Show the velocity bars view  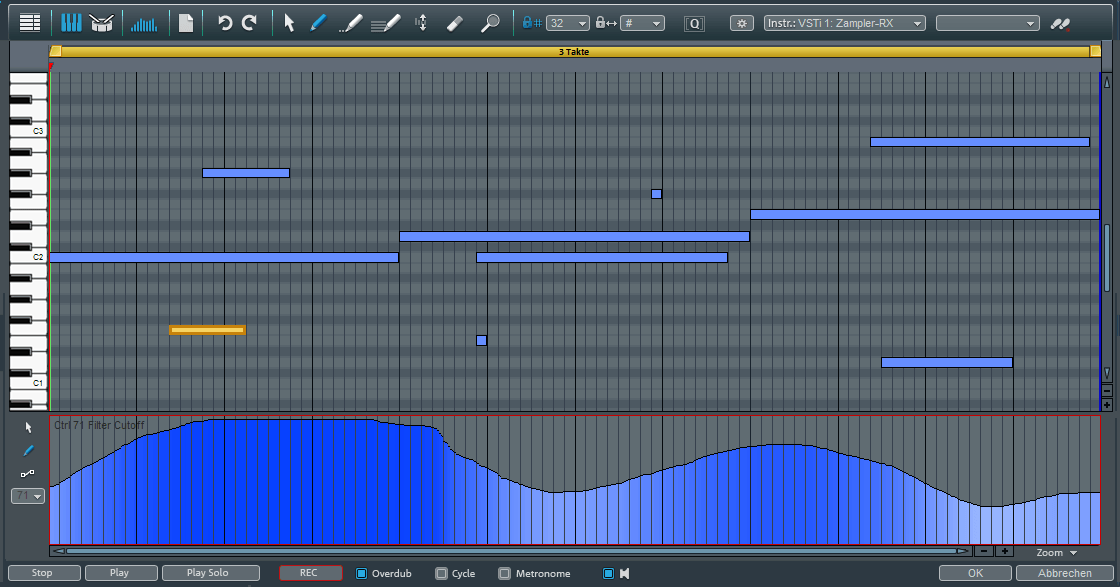click(145, 22)
